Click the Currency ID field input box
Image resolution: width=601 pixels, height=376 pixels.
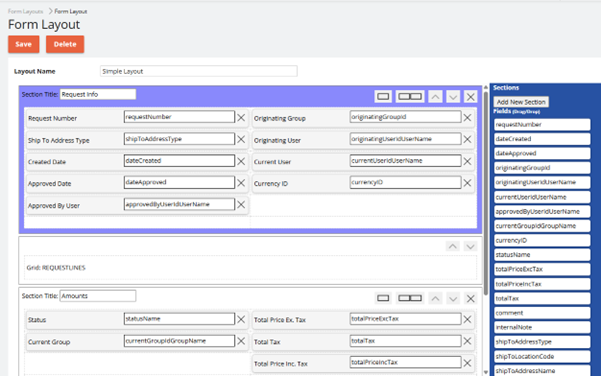point(405,182)
